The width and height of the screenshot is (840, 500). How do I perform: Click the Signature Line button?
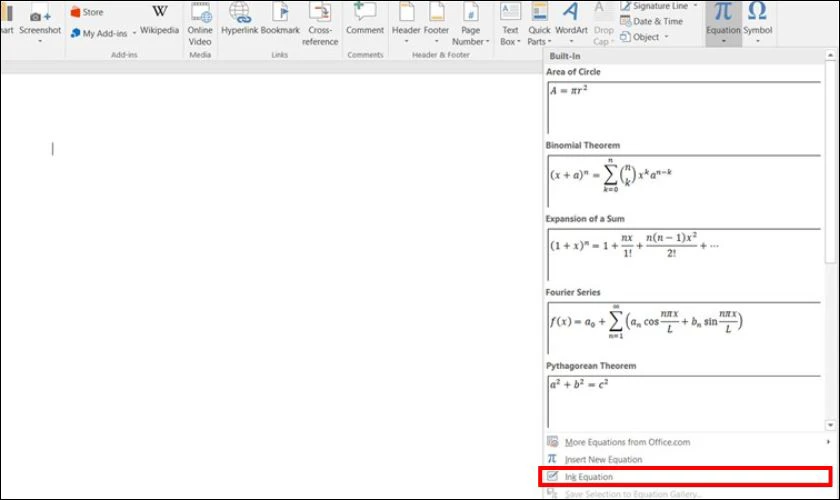(659, 6)
